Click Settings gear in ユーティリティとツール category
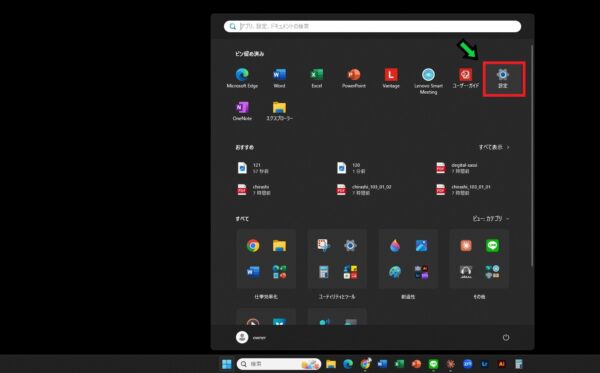Viewport: 600px width, 373px height. [350, 245]
